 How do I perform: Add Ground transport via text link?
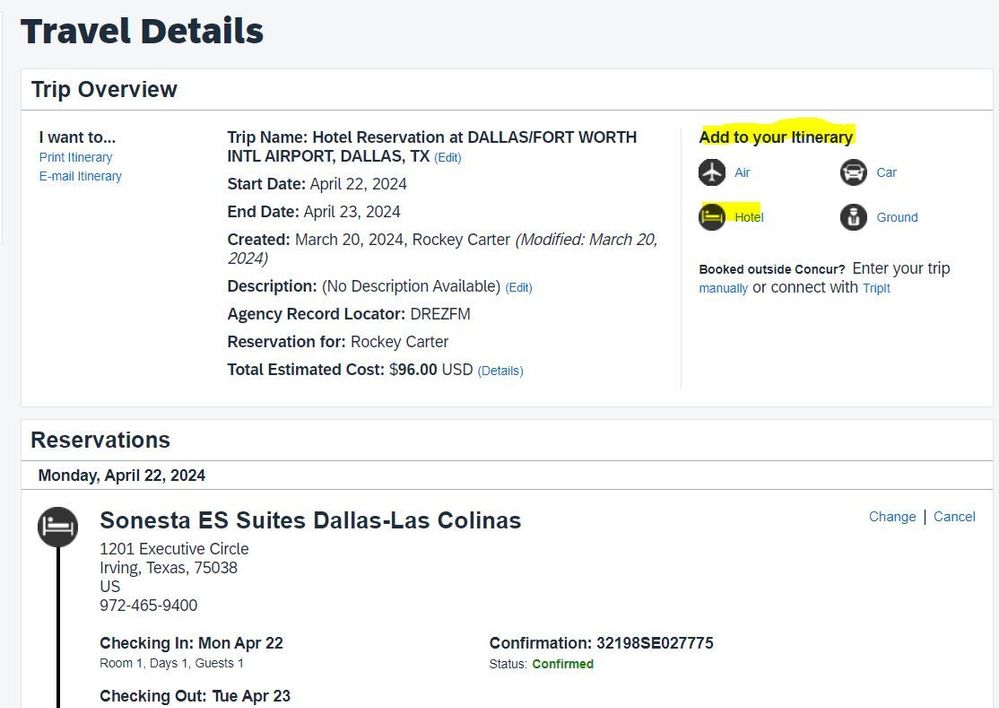pos(897,217)
